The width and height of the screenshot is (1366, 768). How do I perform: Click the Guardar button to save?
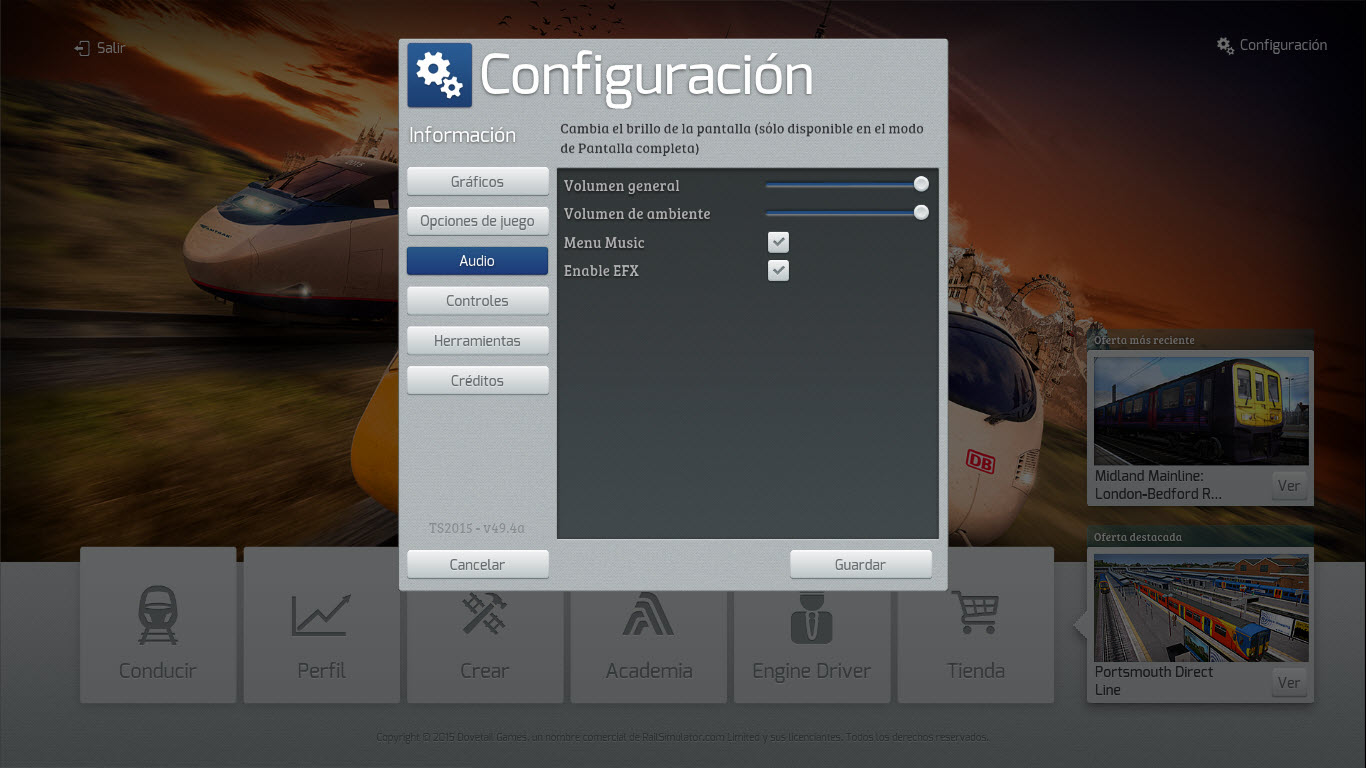click(861, 564)
